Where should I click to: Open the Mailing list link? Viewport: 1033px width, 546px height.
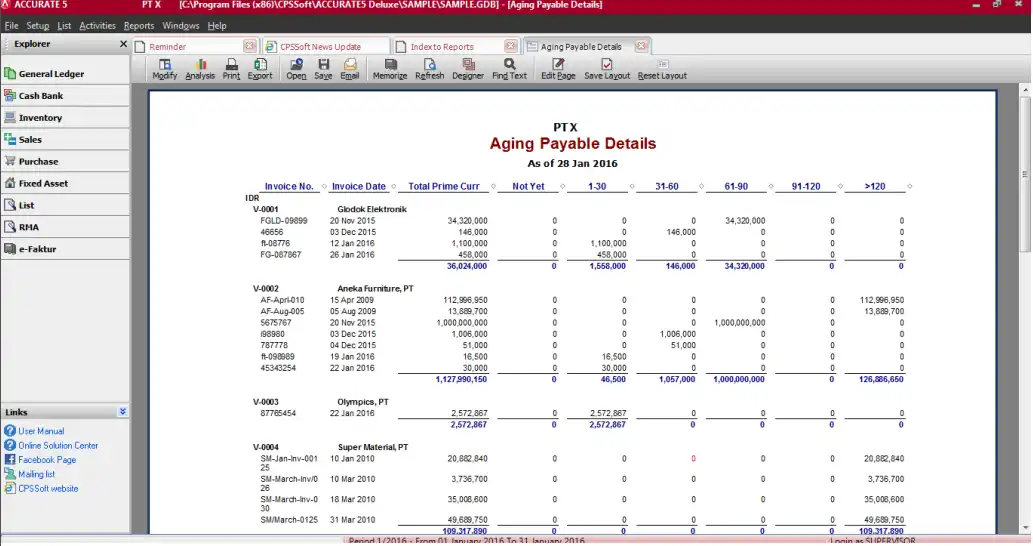(x=36, y=474)
